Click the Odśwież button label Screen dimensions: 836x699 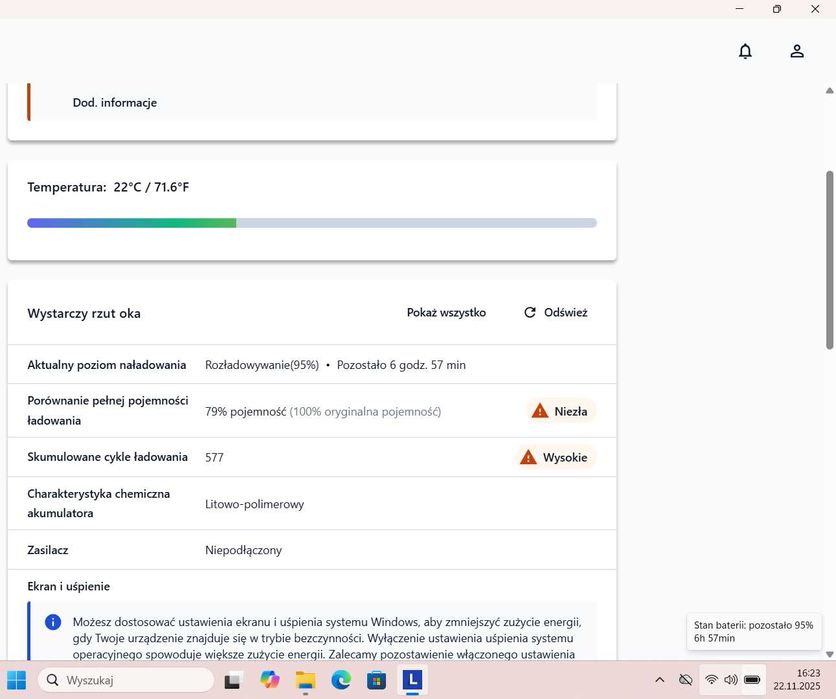pos(566,312)
